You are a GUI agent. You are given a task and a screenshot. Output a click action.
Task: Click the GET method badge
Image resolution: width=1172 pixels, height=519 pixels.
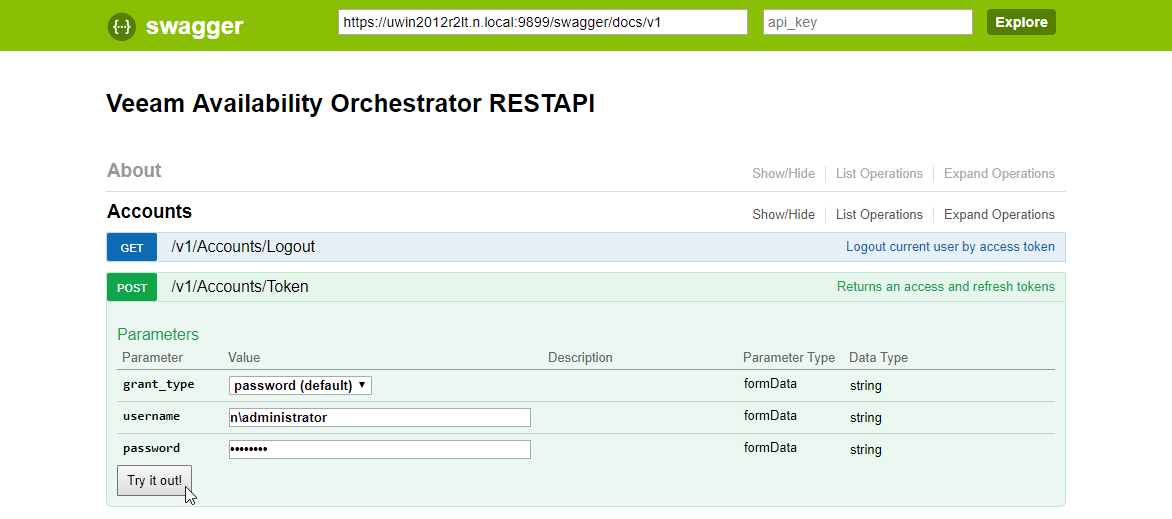point(132,247)
